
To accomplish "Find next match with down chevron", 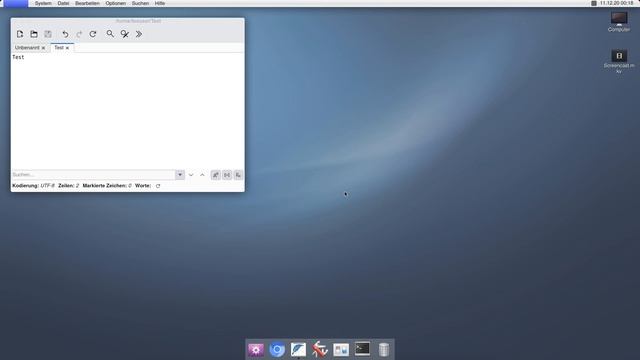I will [x=191, y=175].
